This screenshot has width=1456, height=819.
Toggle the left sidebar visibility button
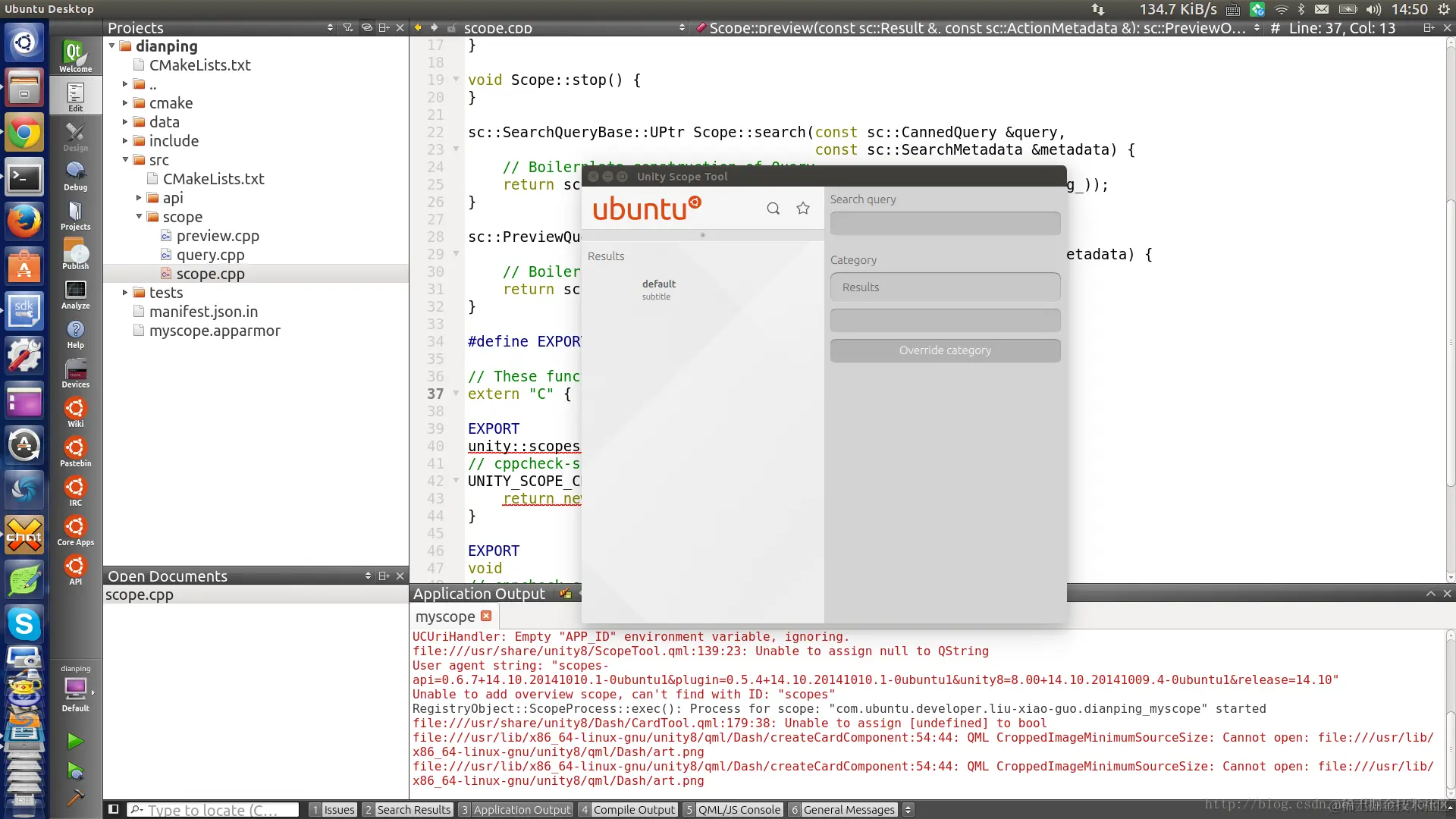click(x=113, y=809)
